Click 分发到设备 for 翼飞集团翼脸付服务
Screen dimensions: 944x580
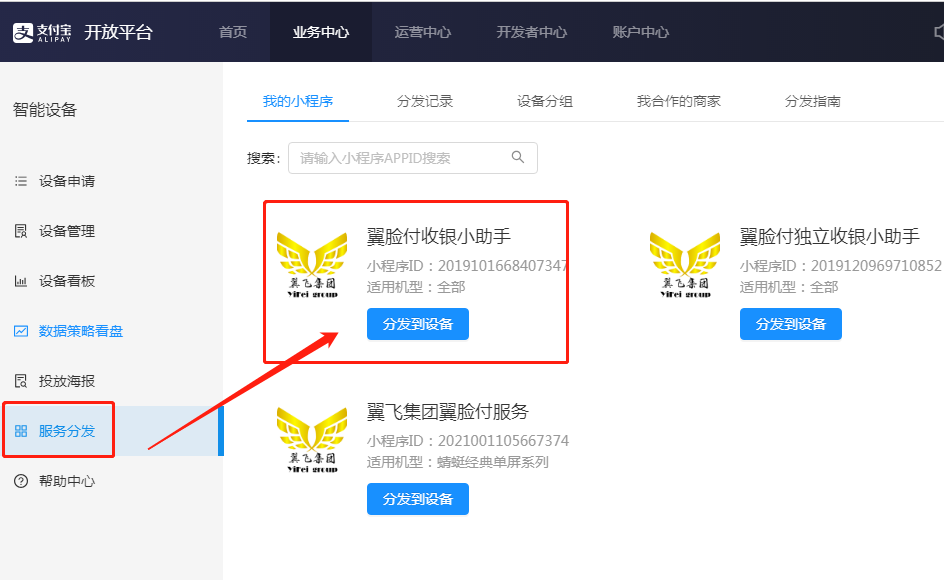click(418, 499)
